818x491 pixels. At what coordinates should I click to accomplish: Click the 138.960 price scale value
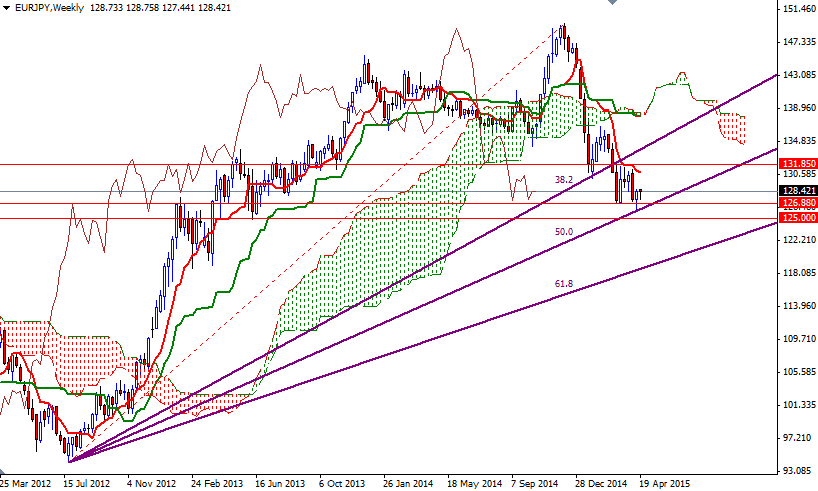pos(799,108)
